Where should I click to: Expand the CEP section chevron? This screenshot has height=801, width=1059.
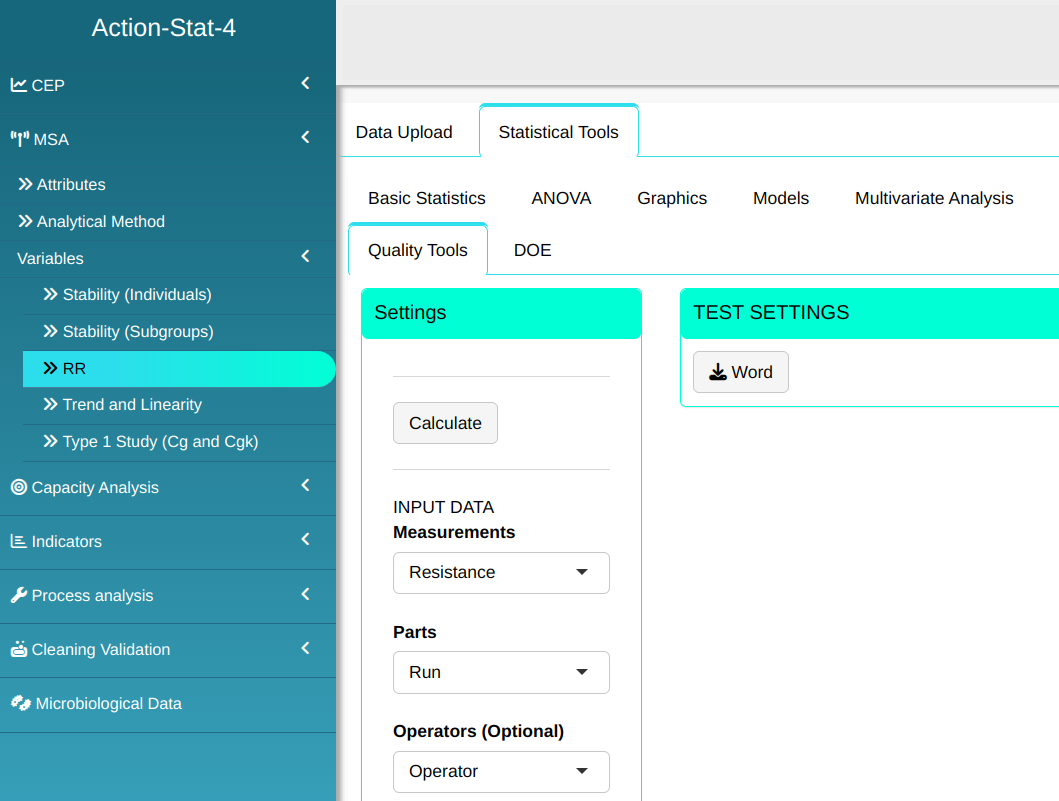305,84
